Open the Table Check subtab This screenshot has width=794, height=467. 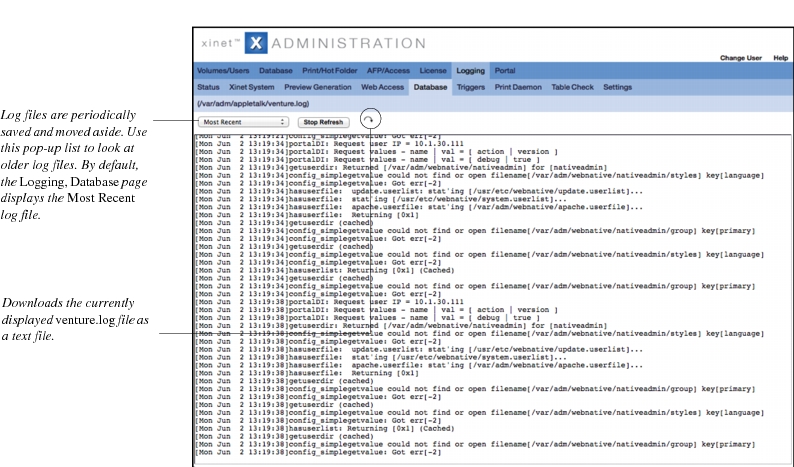[572, 87]
